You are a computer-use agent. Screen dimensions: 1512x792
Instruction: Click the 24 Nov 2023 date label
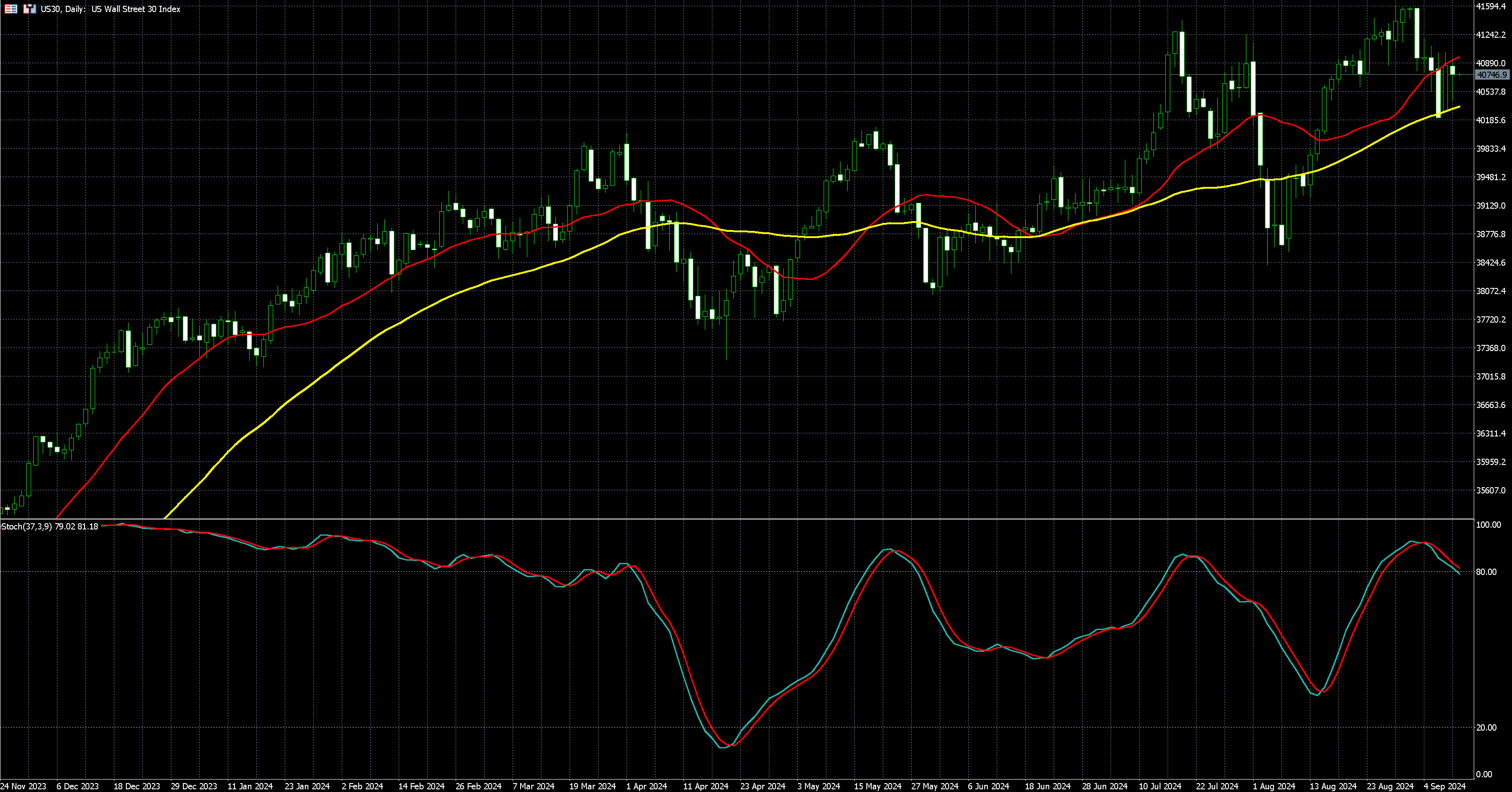23,786
